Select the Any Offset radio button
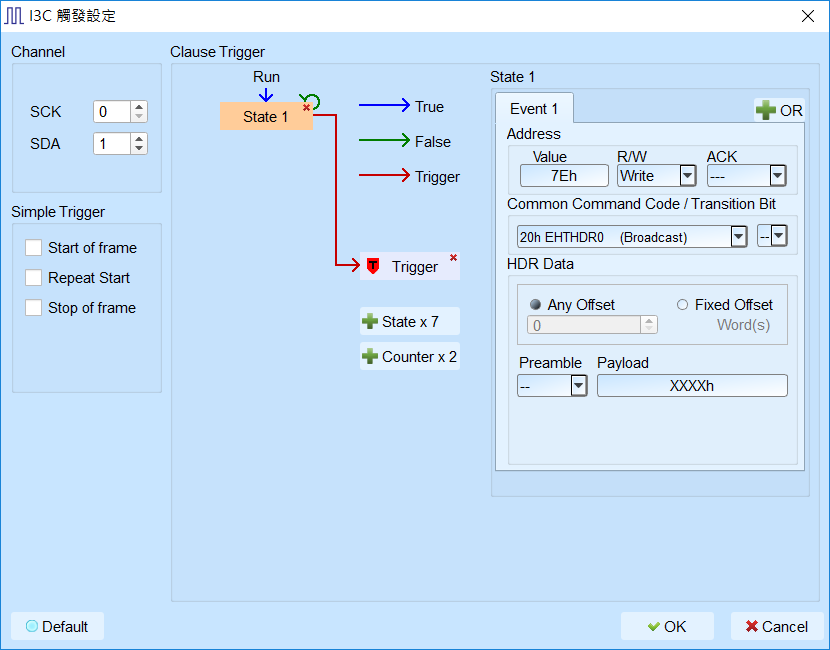The height and width of the screenshot is (650, 830). (536, 305)
